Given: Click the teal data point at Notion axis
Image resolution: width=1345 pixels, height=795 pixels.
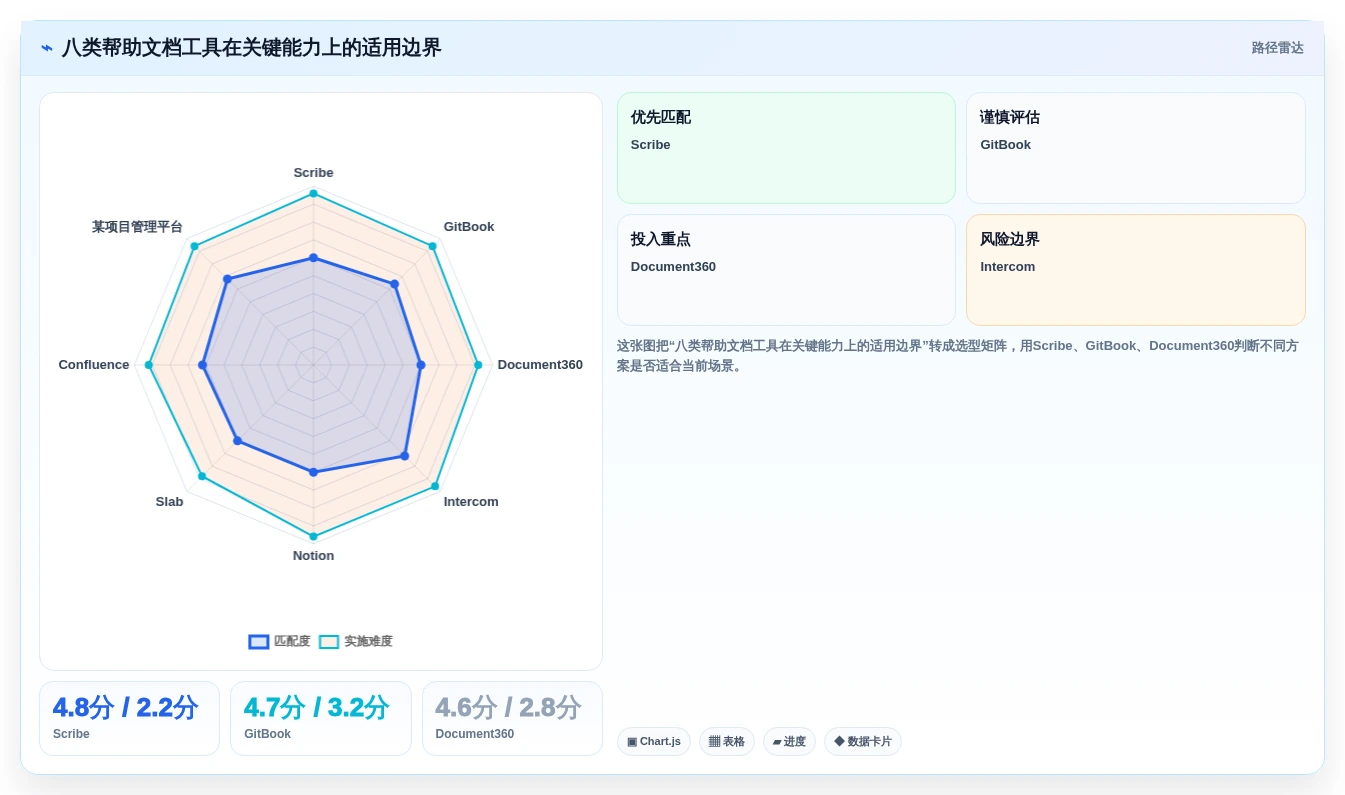Looking at the screenshot, I should tap(313, 537).
